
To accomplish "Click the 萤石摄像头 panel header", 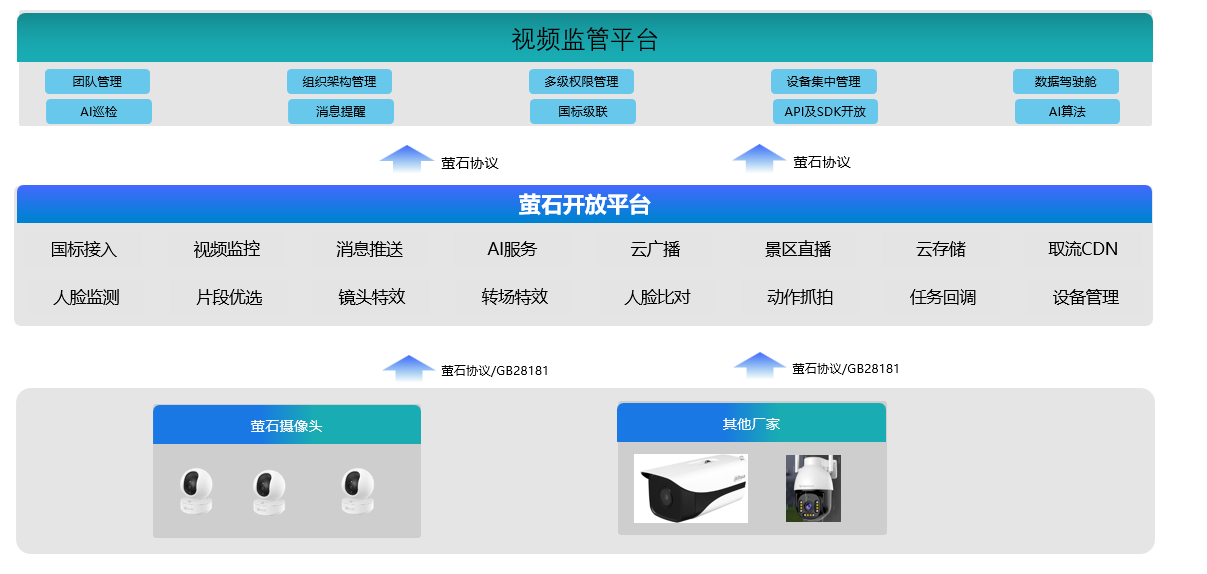I will point(286,426).
